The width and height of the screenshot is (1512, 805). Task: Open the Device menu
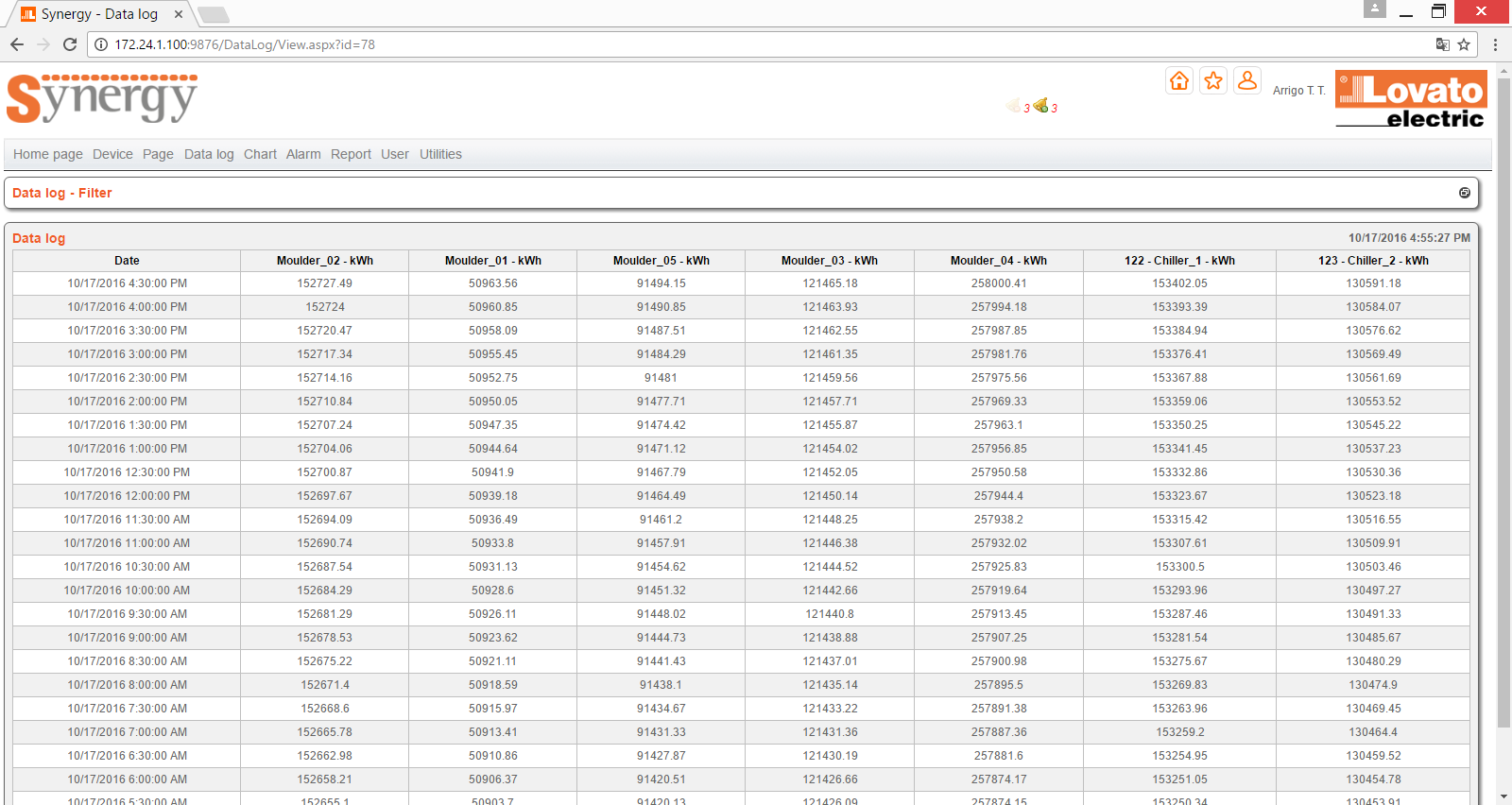pyautogui.click(x=112, y=154)
